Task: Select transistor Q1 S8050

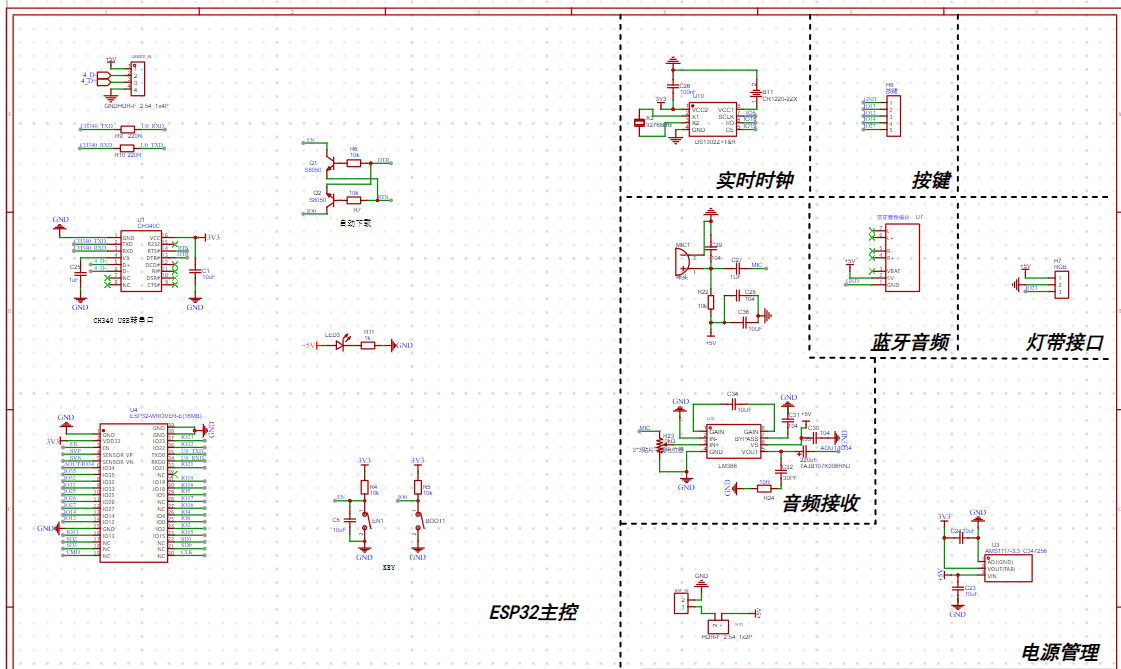Action: tap(328, 162)
